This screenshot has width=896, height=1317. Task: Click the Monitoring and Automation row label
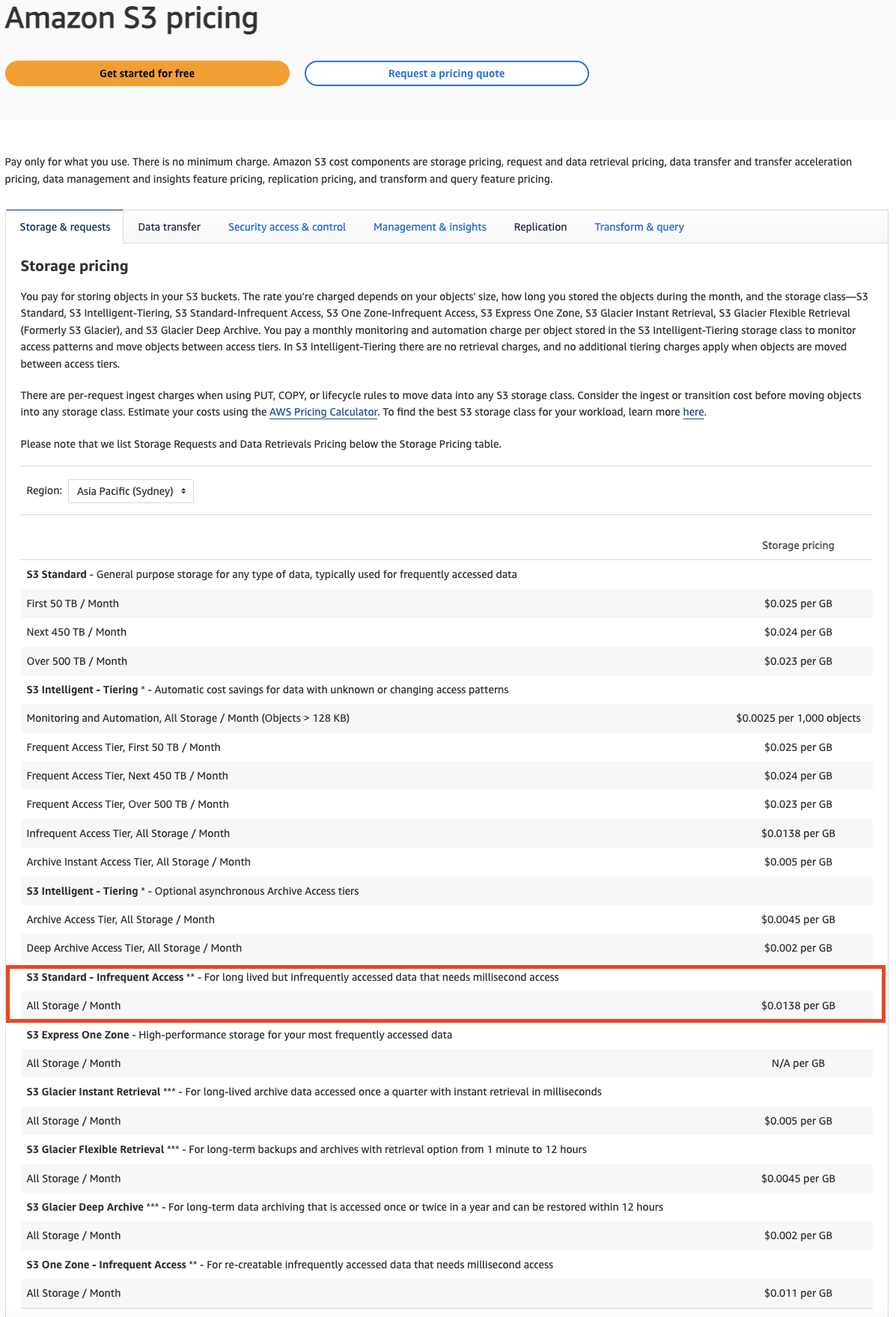click(188, 718)
